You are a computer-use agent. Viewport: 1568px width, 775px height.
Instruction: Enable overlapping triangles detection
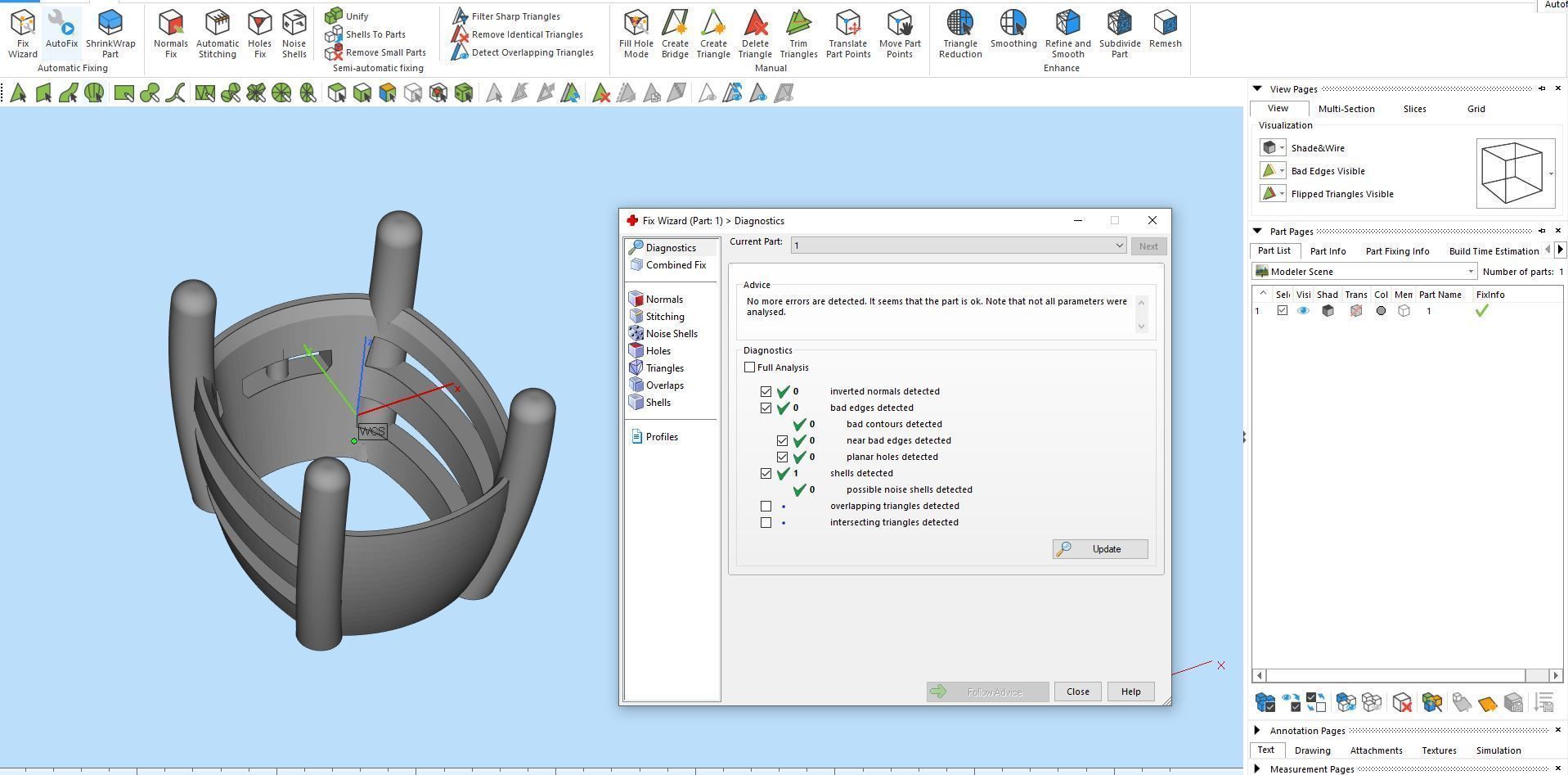click(x=766, y=506)
